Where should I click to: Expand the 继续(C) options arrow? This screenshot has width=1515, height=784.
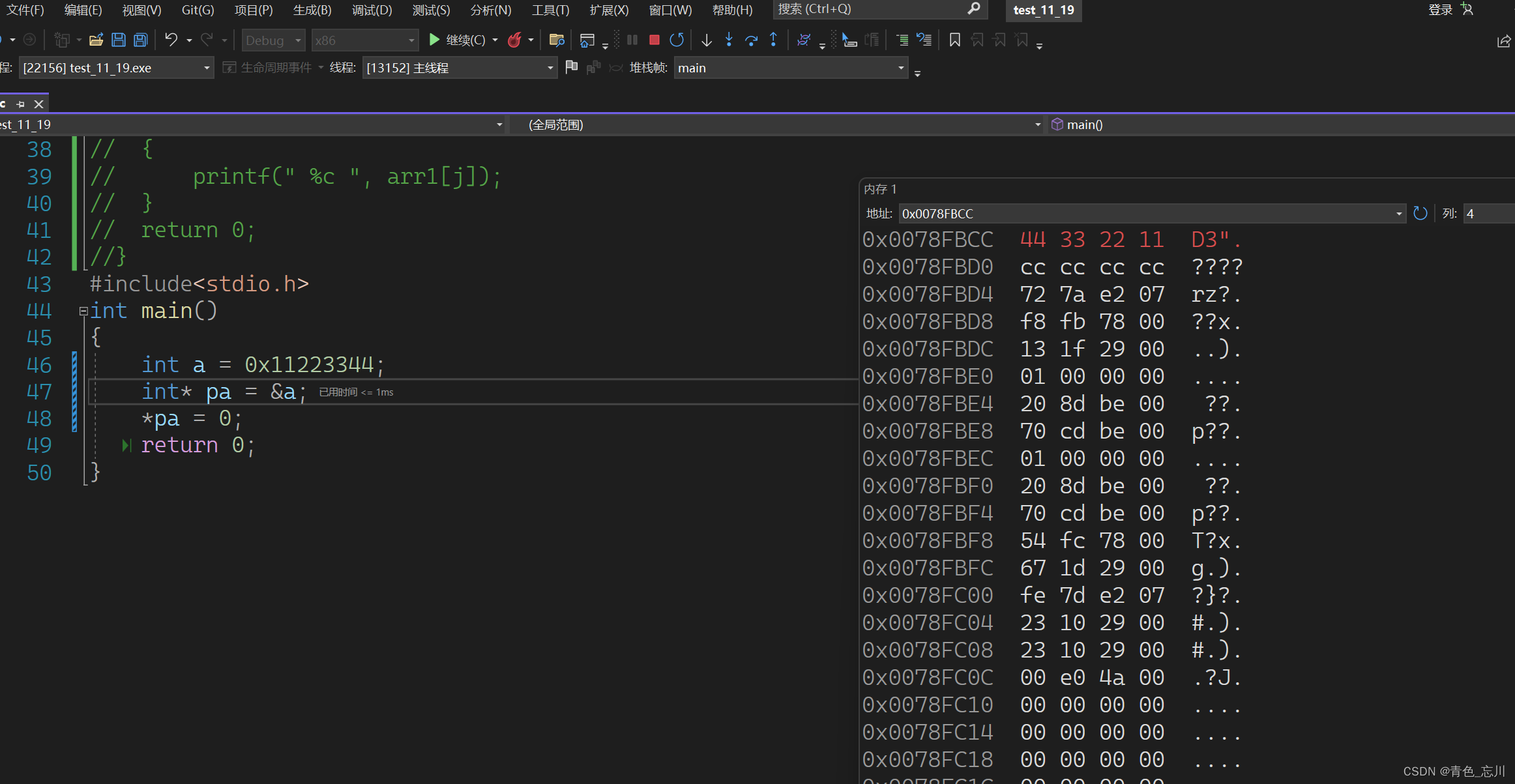(x=495, y=40)
